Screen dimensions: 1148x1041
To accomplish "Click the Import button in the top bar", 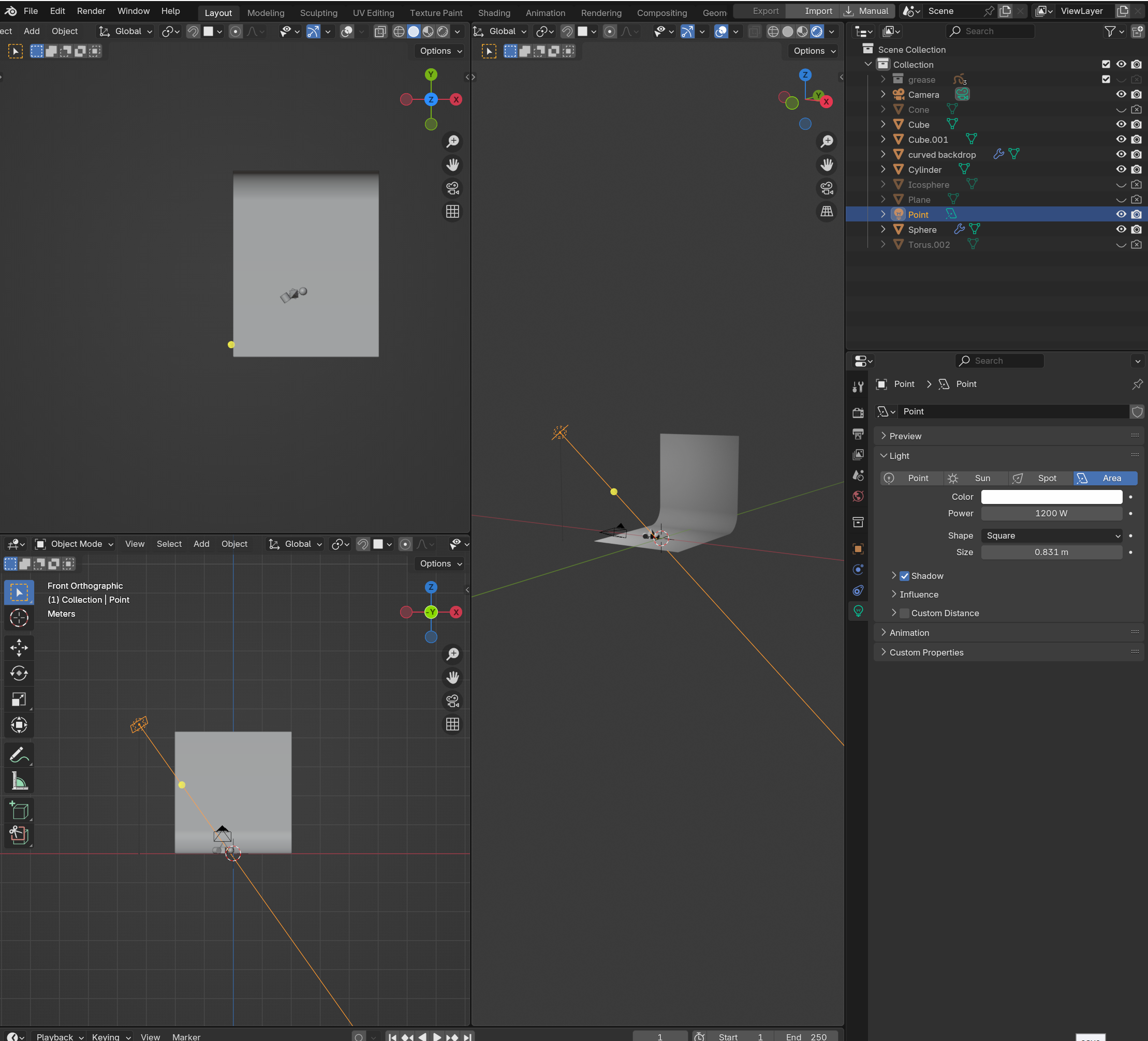I will (x=818, y=11).
